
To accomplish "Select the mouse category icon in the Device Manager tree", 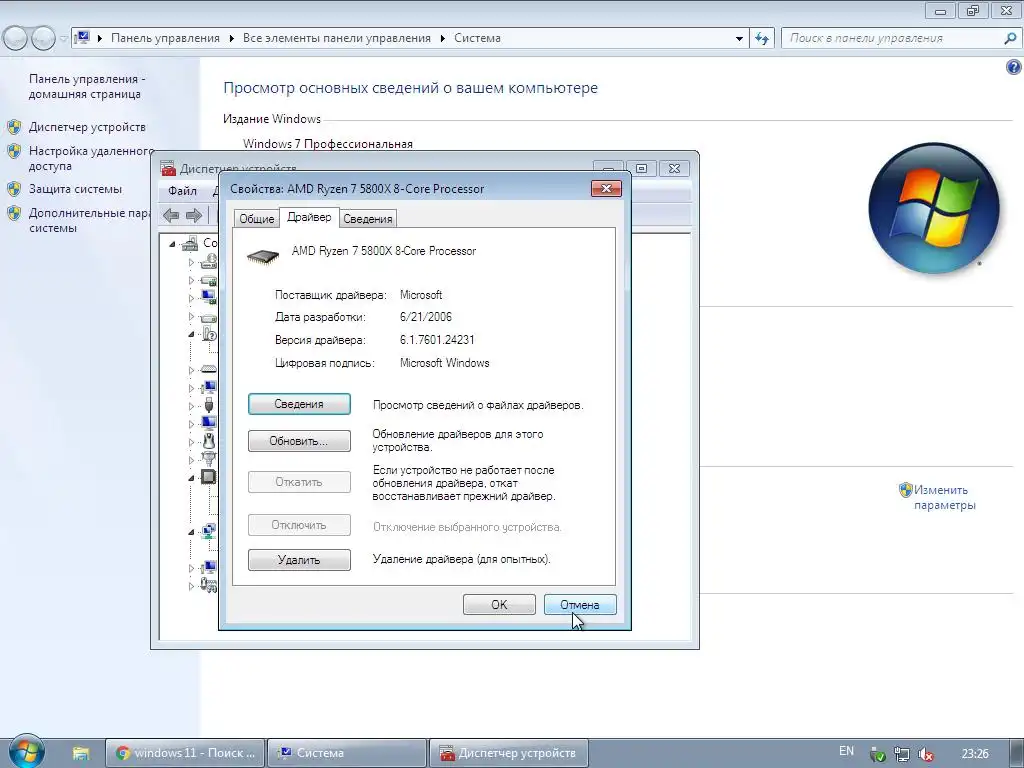I will point(208,441).
